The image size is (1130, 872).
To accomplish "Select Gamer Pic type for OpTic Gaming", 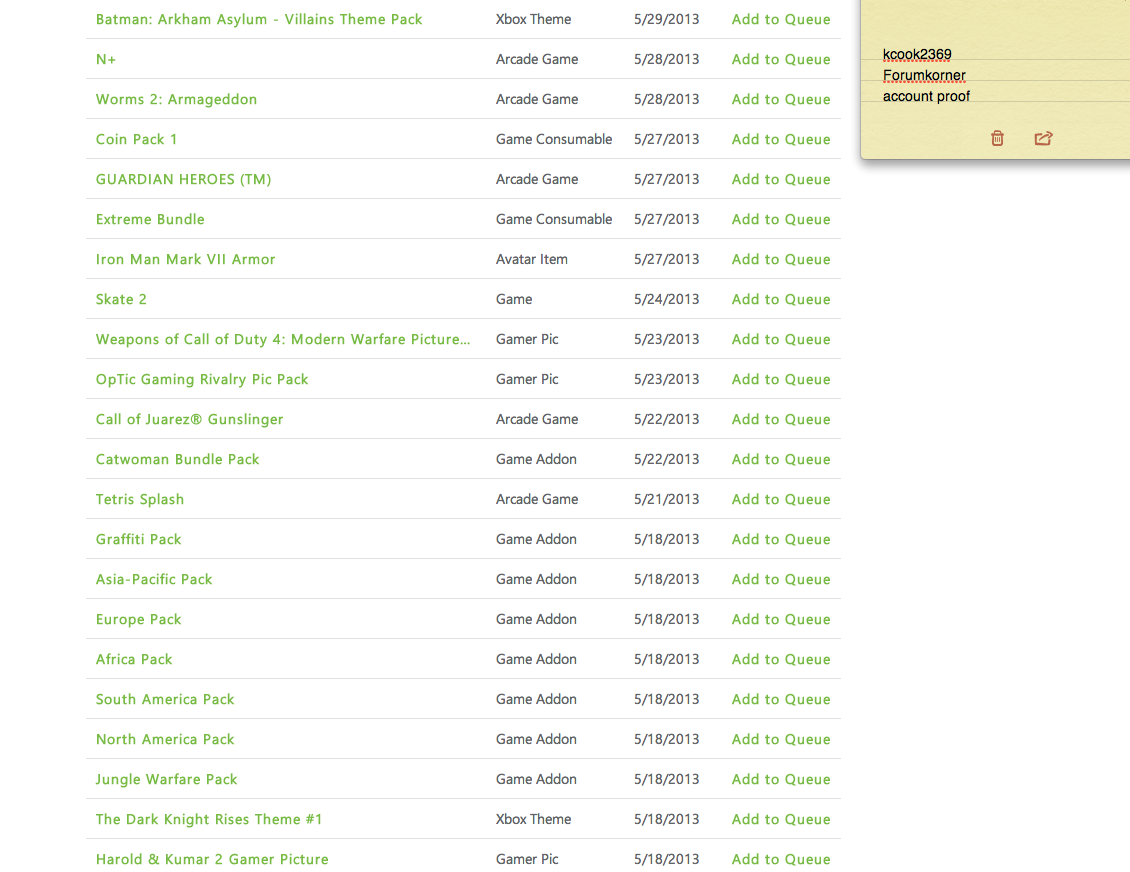I will click(527, 379).
